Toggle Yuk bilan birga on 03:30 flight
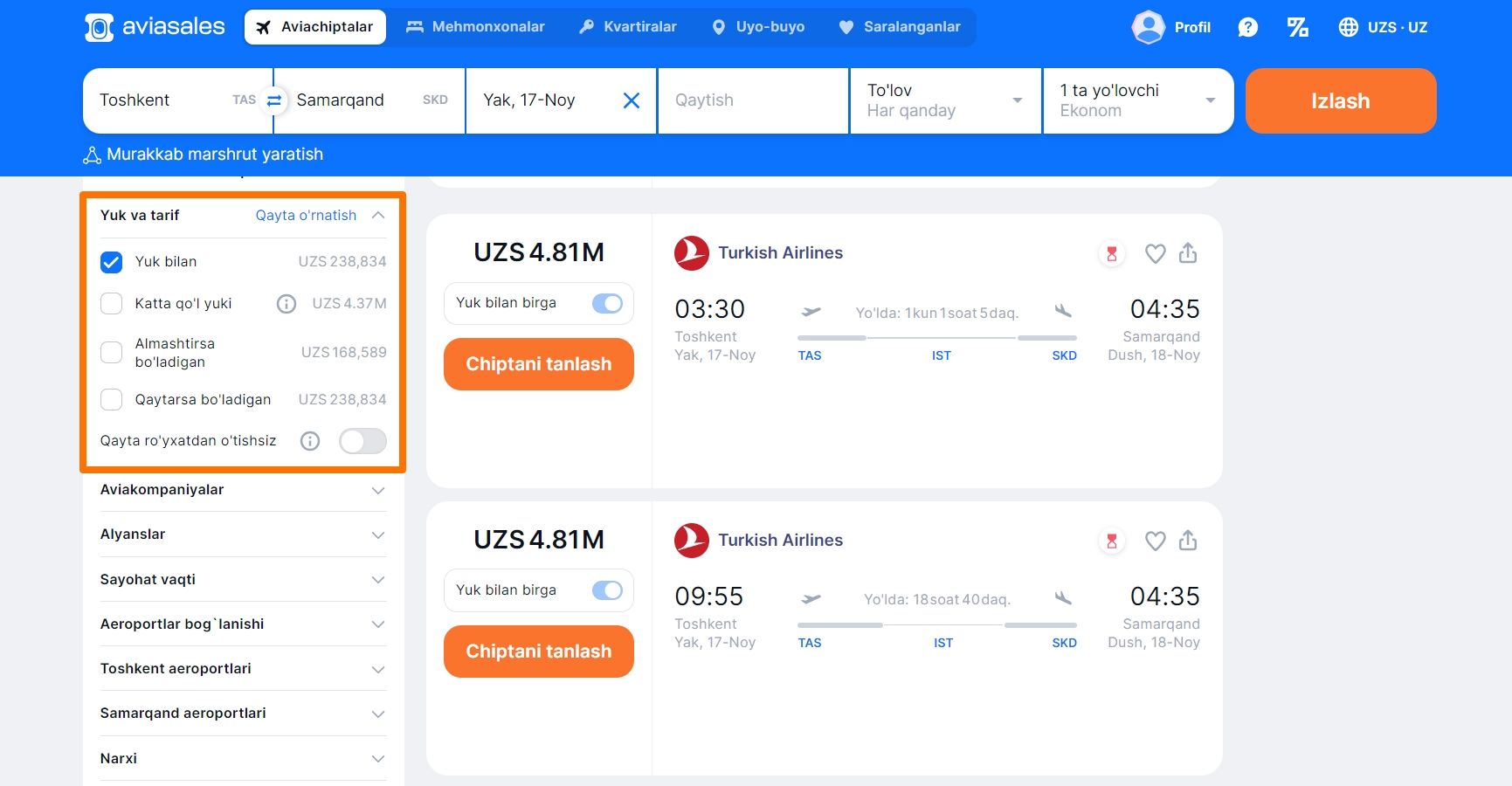 tap(607, 303)
